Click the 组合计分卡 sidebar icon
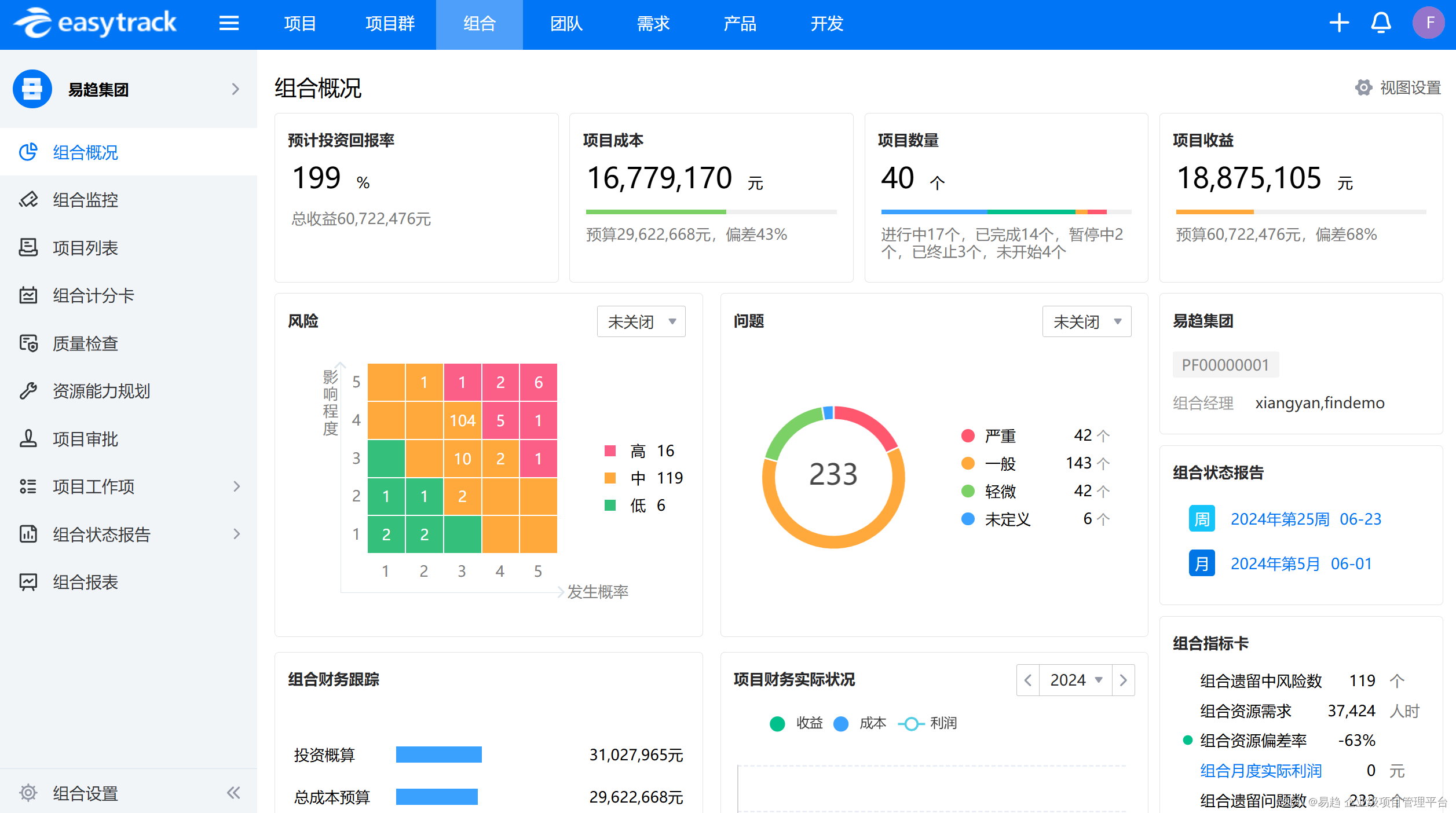Screen dimensions: 1456x813 pyautogui.click(x=28, y=295)
